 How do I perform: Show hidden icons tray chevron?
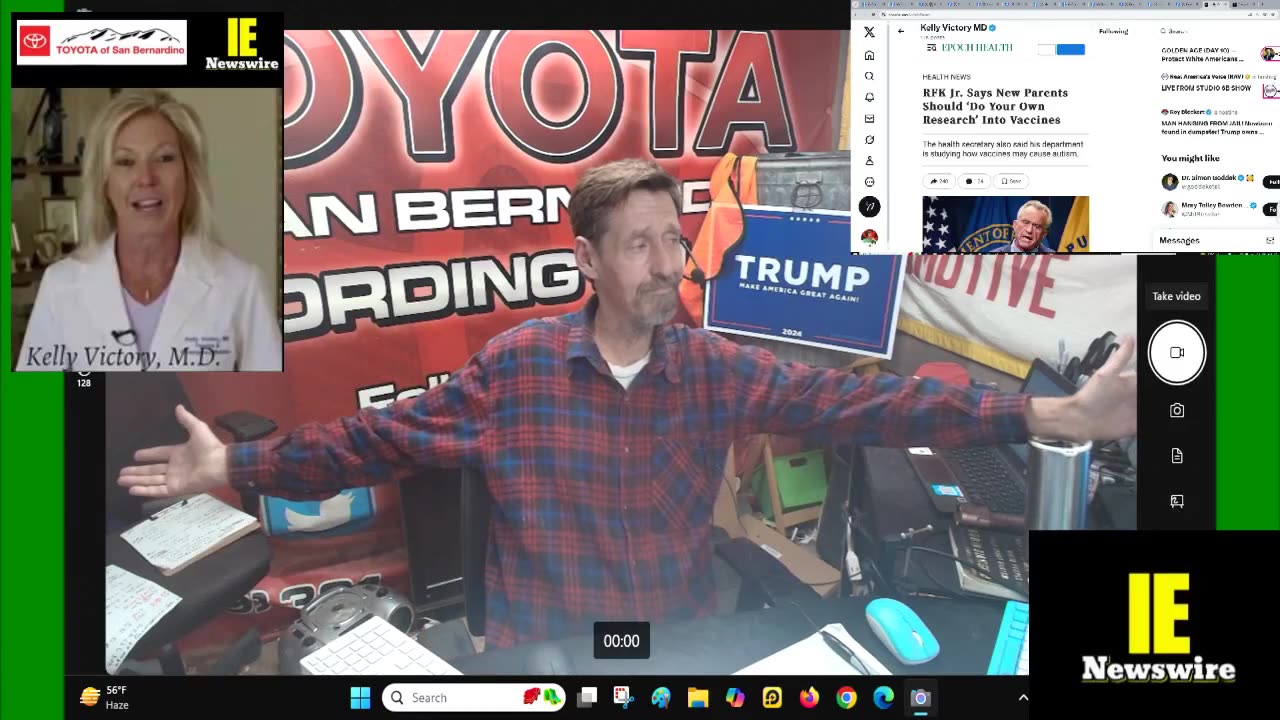(1023, 698)
